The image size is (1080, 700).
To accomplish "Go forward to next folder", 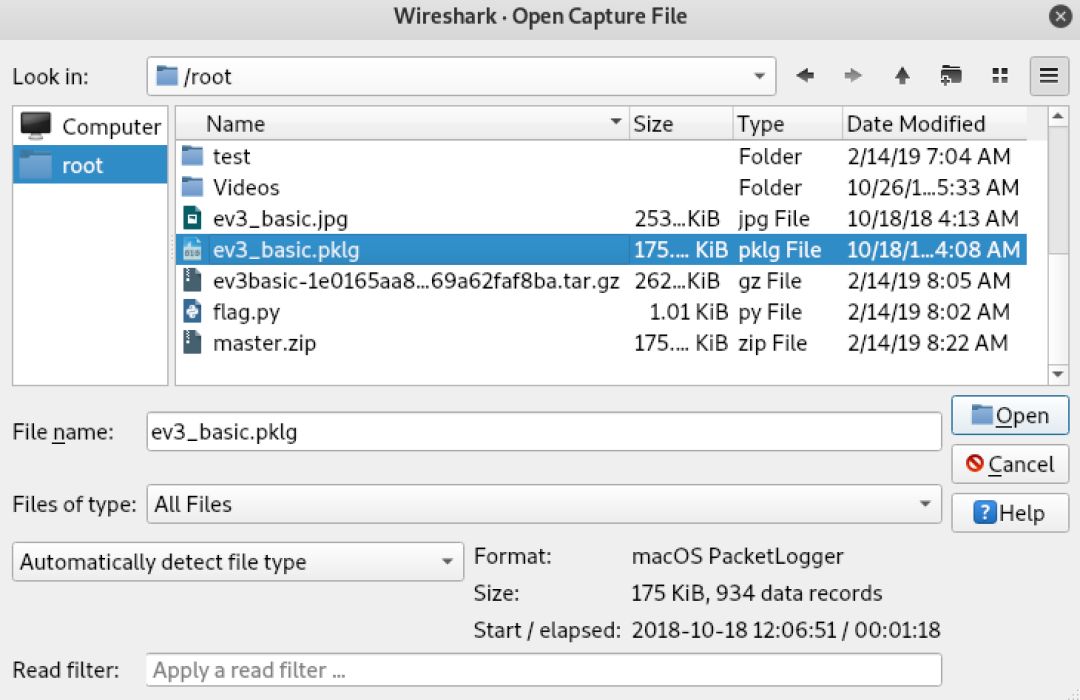I will [x=853, y=75].
